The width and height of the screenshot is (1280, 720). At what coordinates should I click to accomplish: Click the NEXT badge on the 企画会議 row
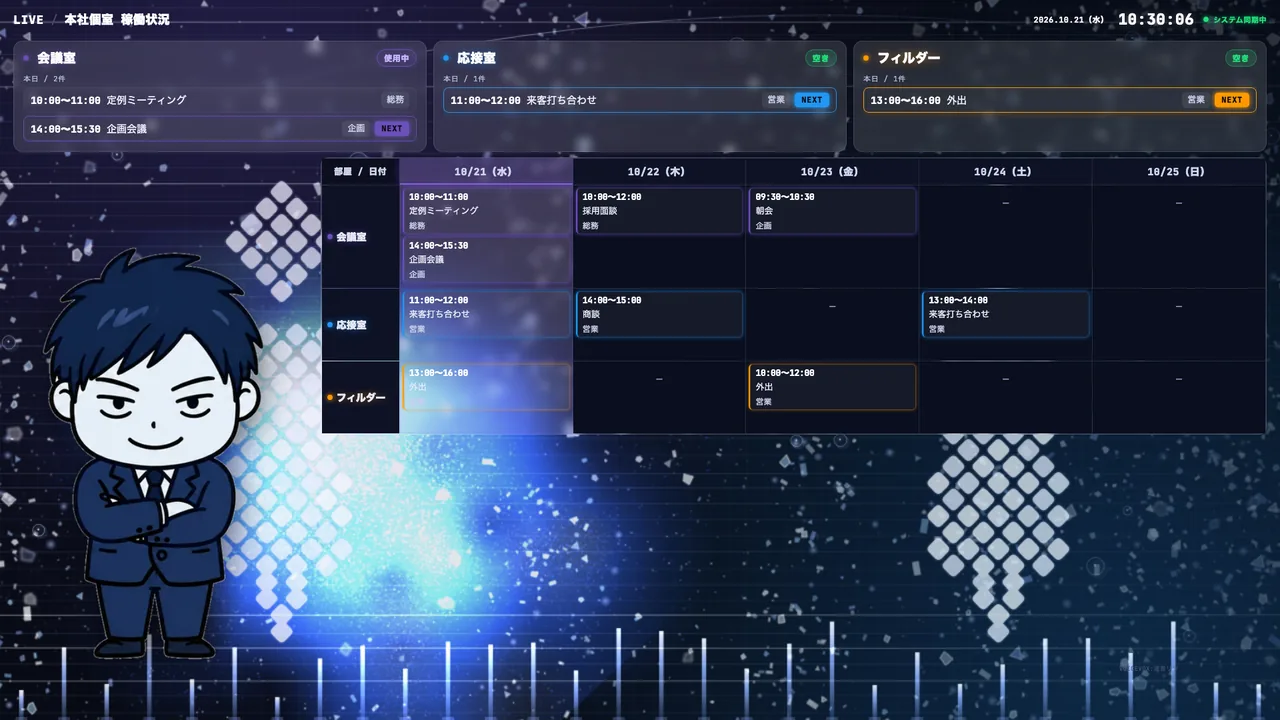click(392, 128)
